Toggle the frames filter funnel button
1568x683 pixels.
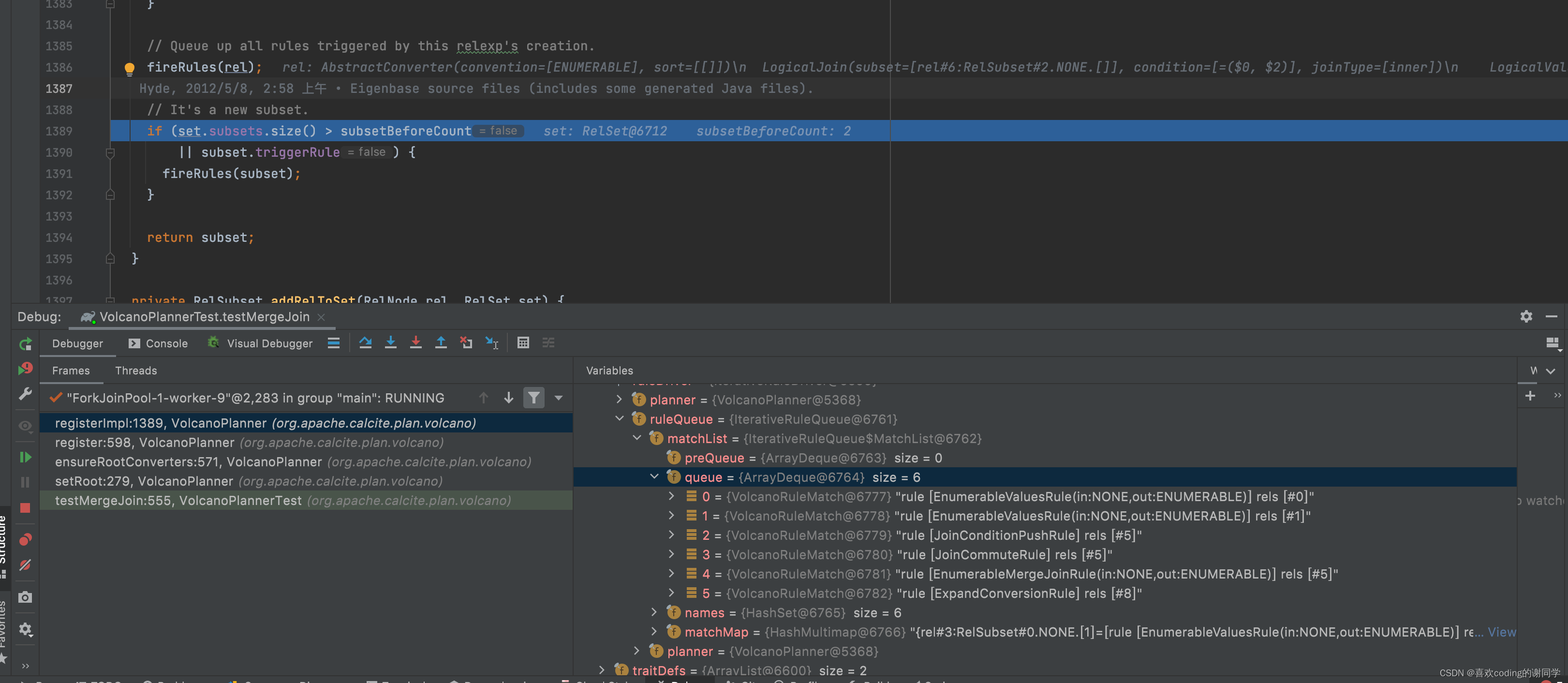click(x=533, y=398)
